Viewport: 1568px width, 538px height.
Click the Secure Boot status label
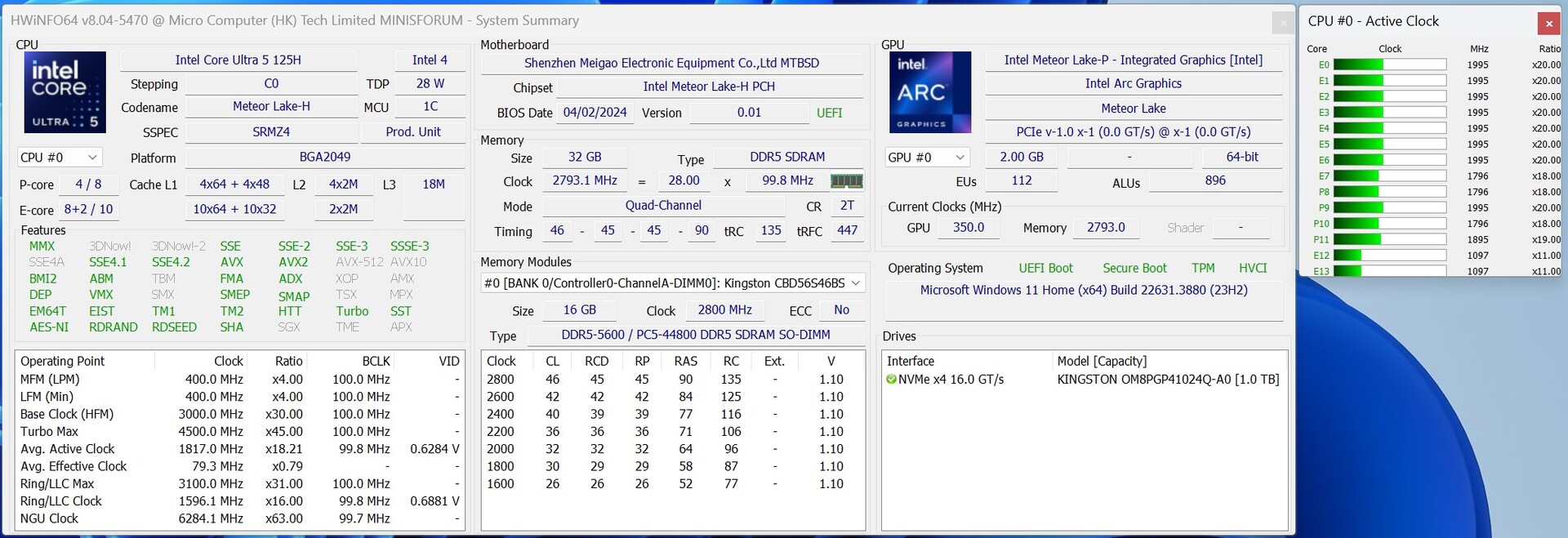click(x=1134, y=269)
